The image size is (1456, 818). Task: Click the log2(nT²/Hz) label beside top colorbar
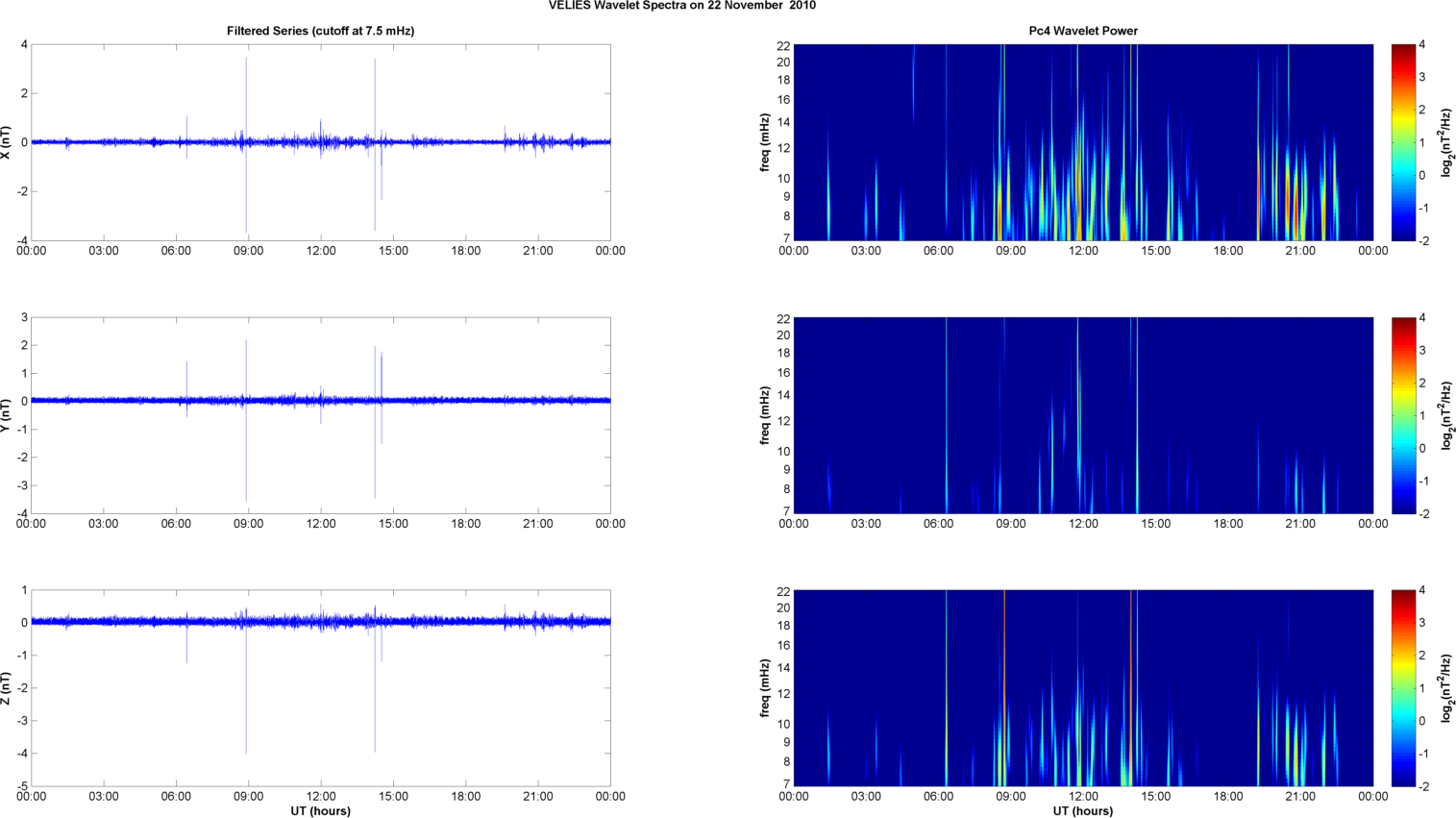pyautogui.click(x=1446, y=142)
